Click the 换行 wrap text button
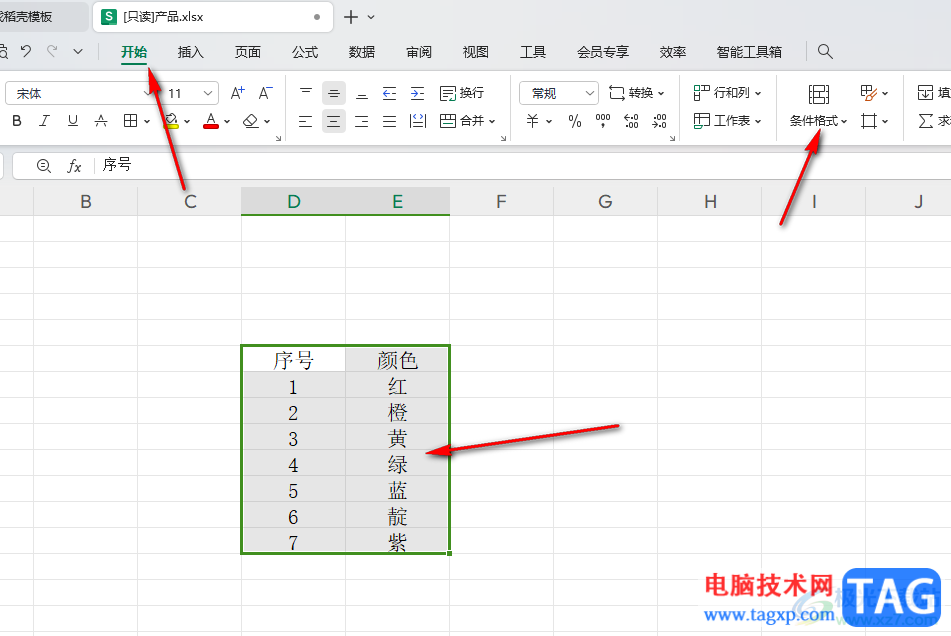This screenshot has width=951, height=636. click(x=462, y=93)
